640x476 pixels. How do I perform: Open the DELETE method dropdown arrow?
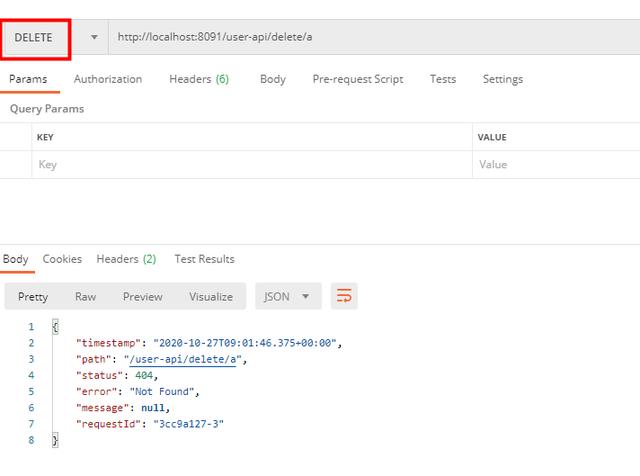[x=94, y=37]
